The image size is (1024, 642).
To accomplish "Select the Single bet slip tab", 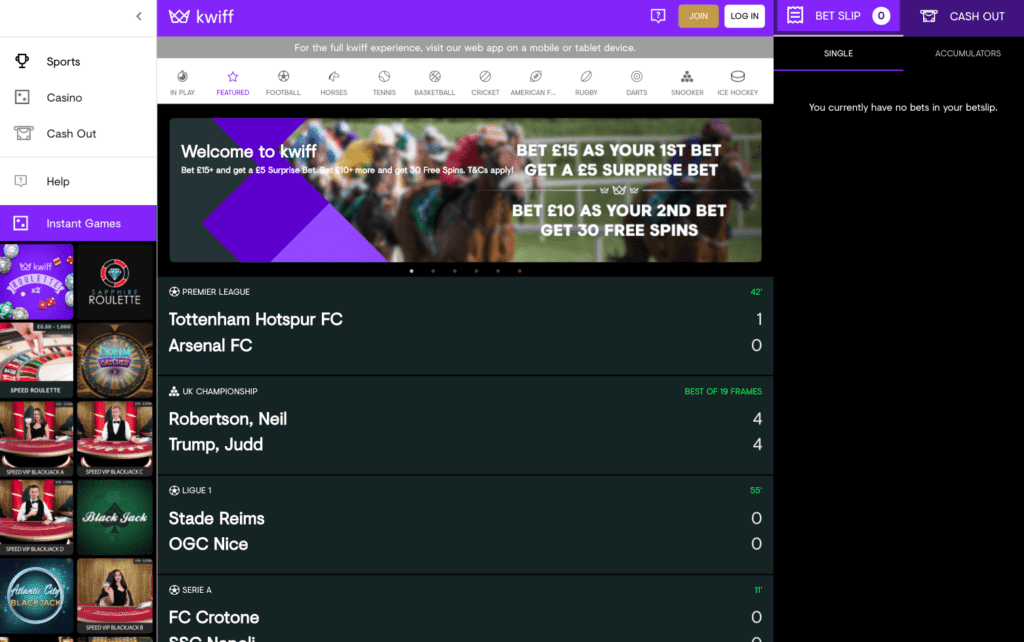I will pyautogui.click(x=838, y=53).
